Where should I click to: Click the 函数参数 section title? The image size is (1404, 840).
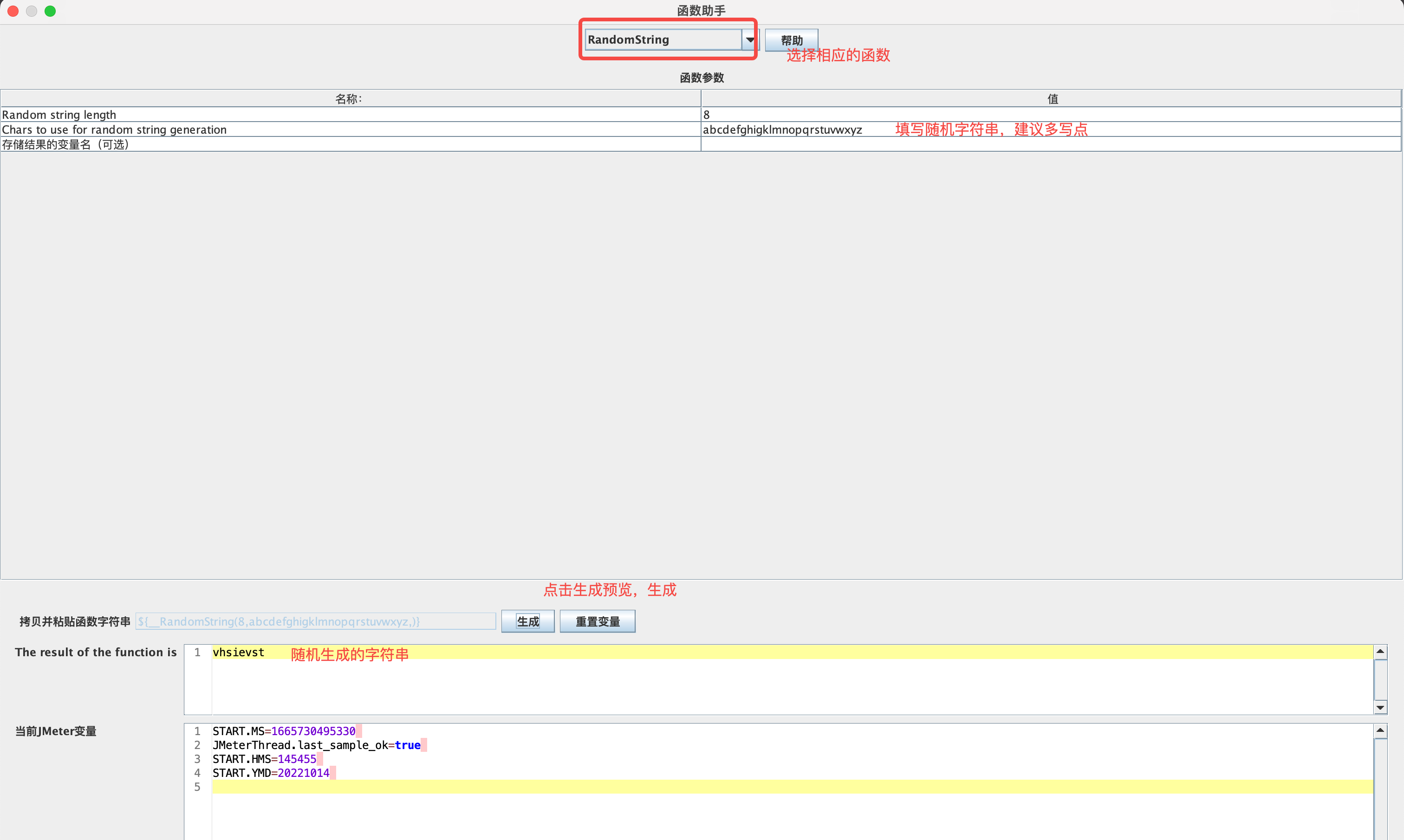(x=702, y=78)
